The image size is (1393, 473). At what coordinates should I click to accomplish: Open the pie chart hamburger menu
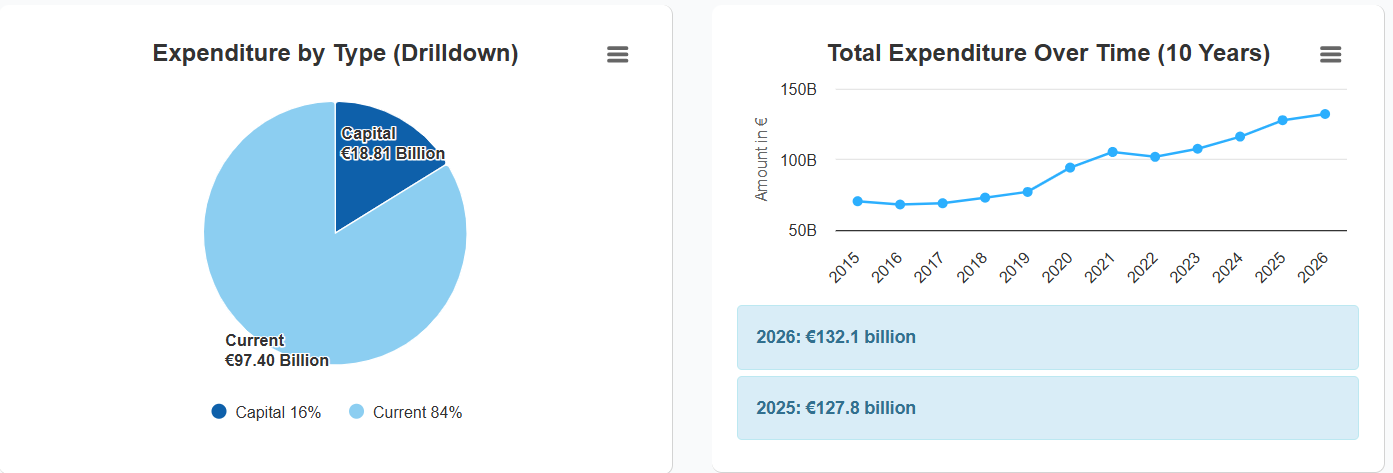[618, 55]
